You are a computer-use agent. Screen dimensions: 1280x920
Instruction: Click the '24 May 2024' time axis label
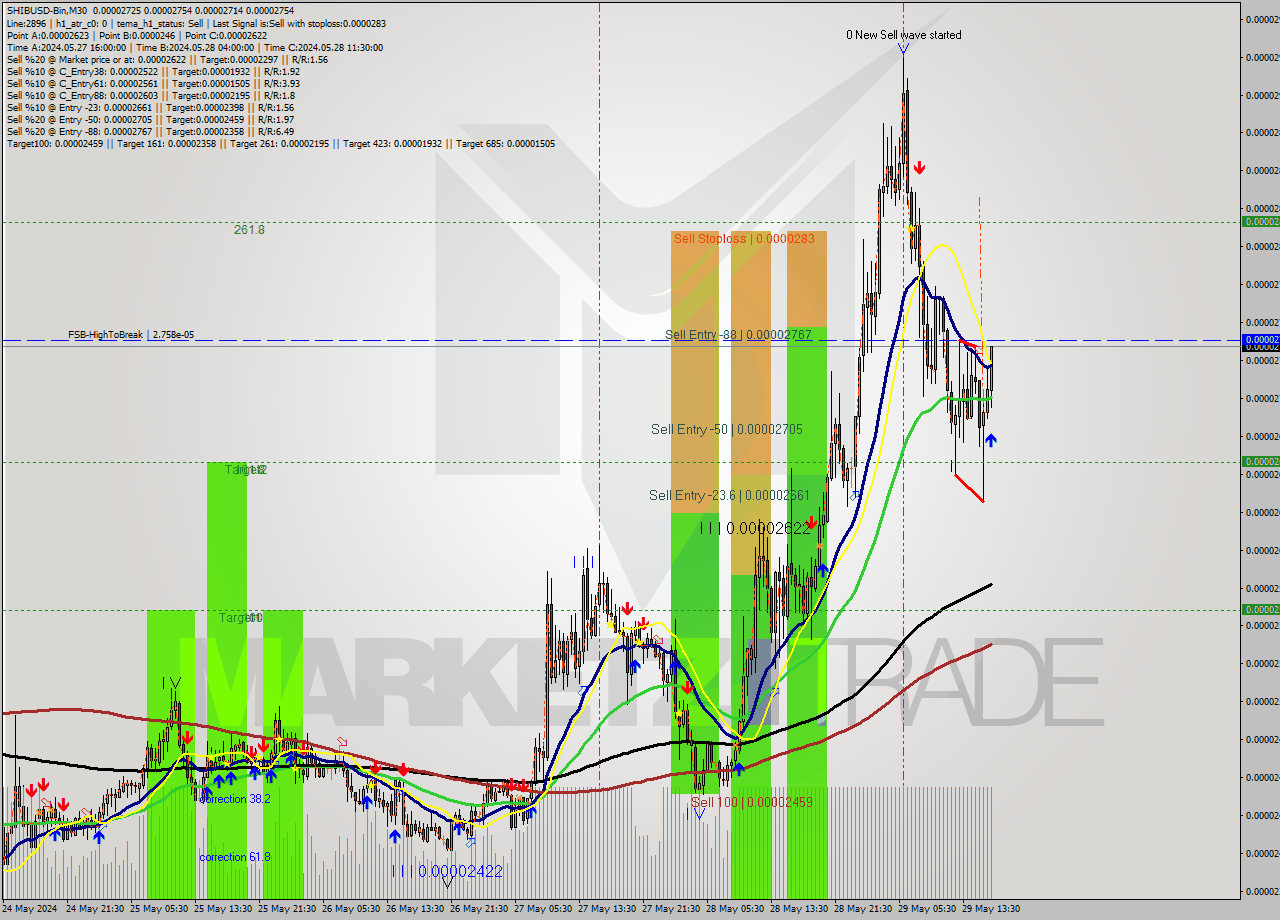(x=31, y=909)
